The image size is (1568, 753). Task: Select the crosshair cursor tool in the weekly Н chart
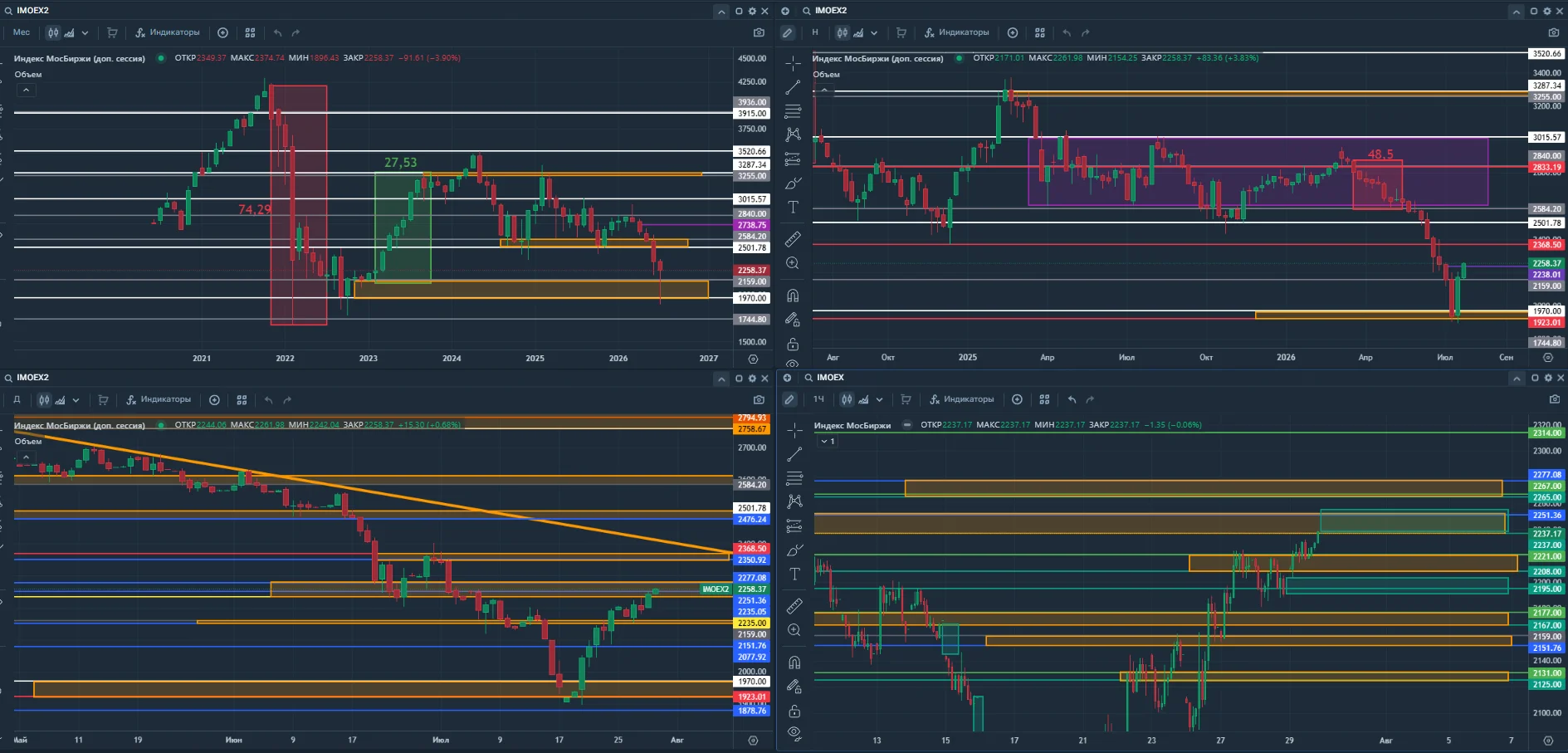[794, 63]
